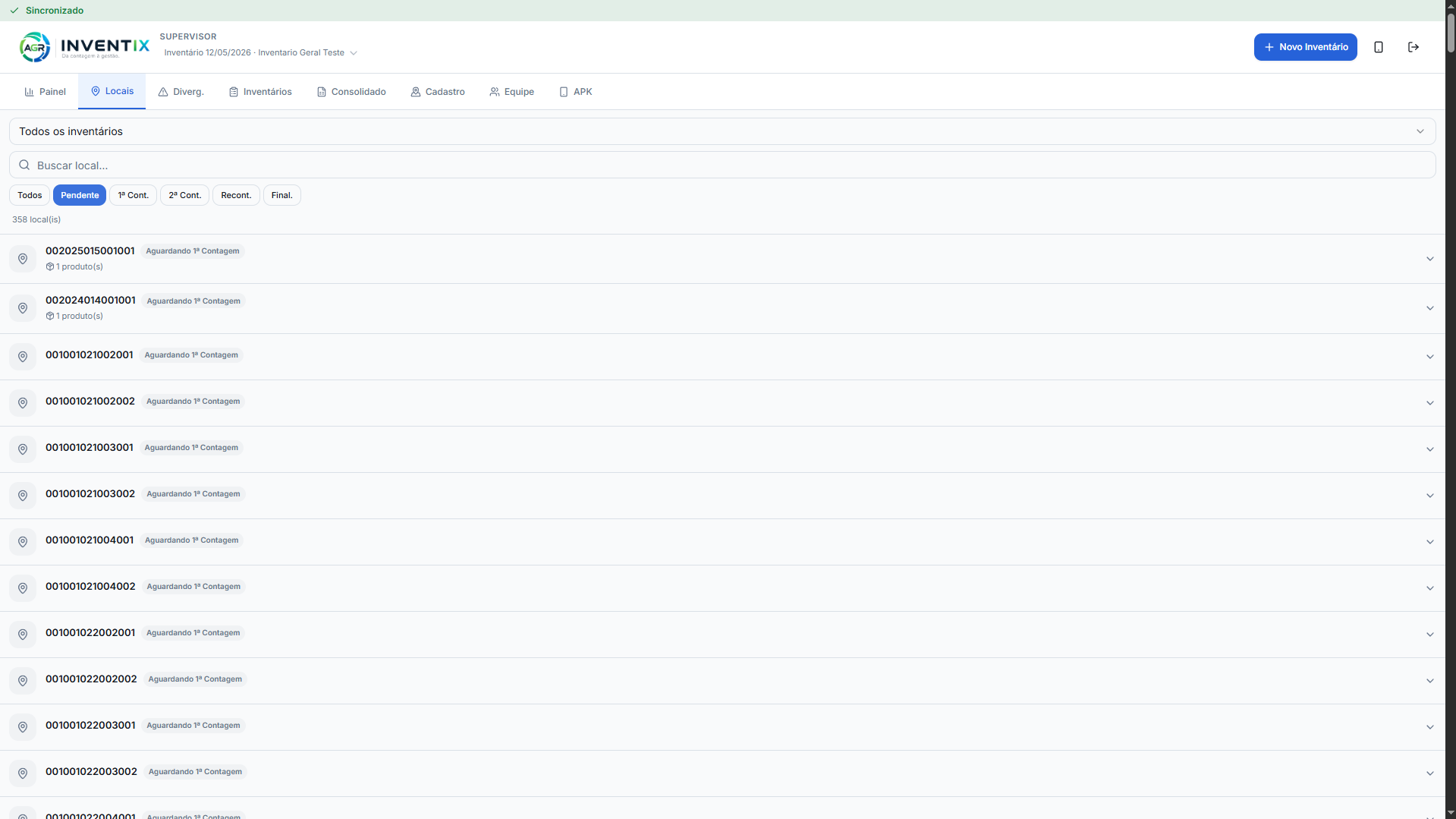This screenshot has width=1456, height=819.
Task: Click the package icon under 002024014001001
Action: point(50,316)
